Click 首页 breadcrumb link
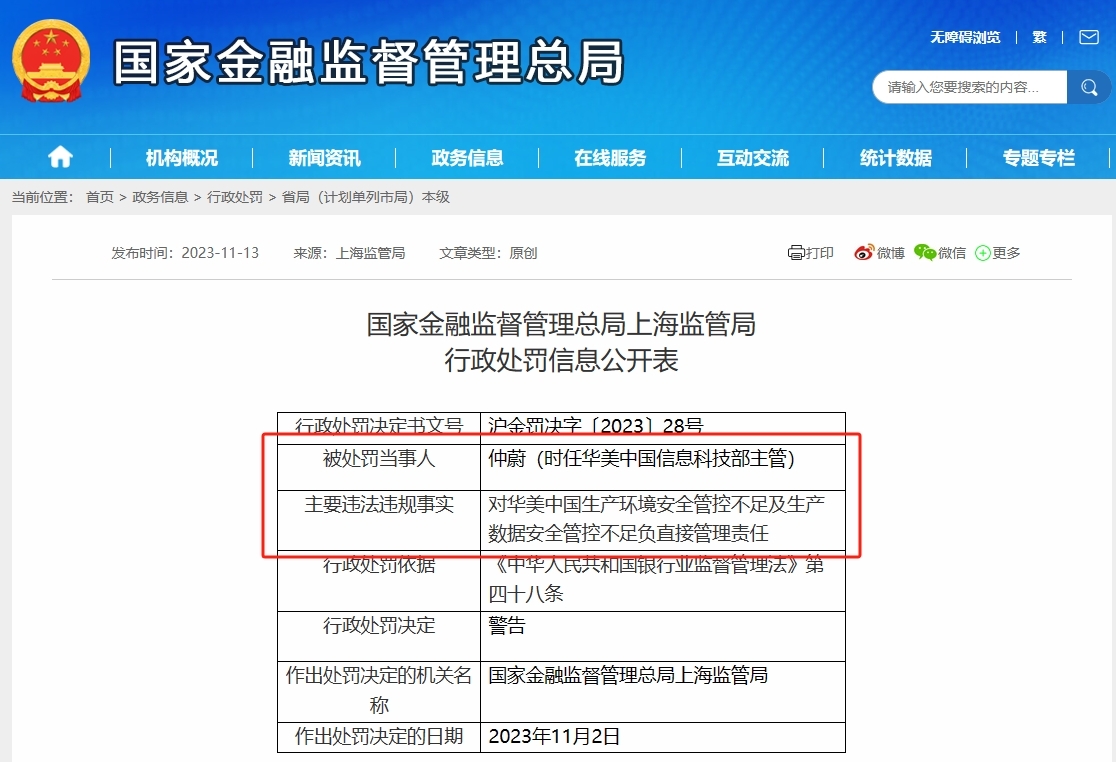This screenshot has height=762, width=1116. tap(100, 197)
